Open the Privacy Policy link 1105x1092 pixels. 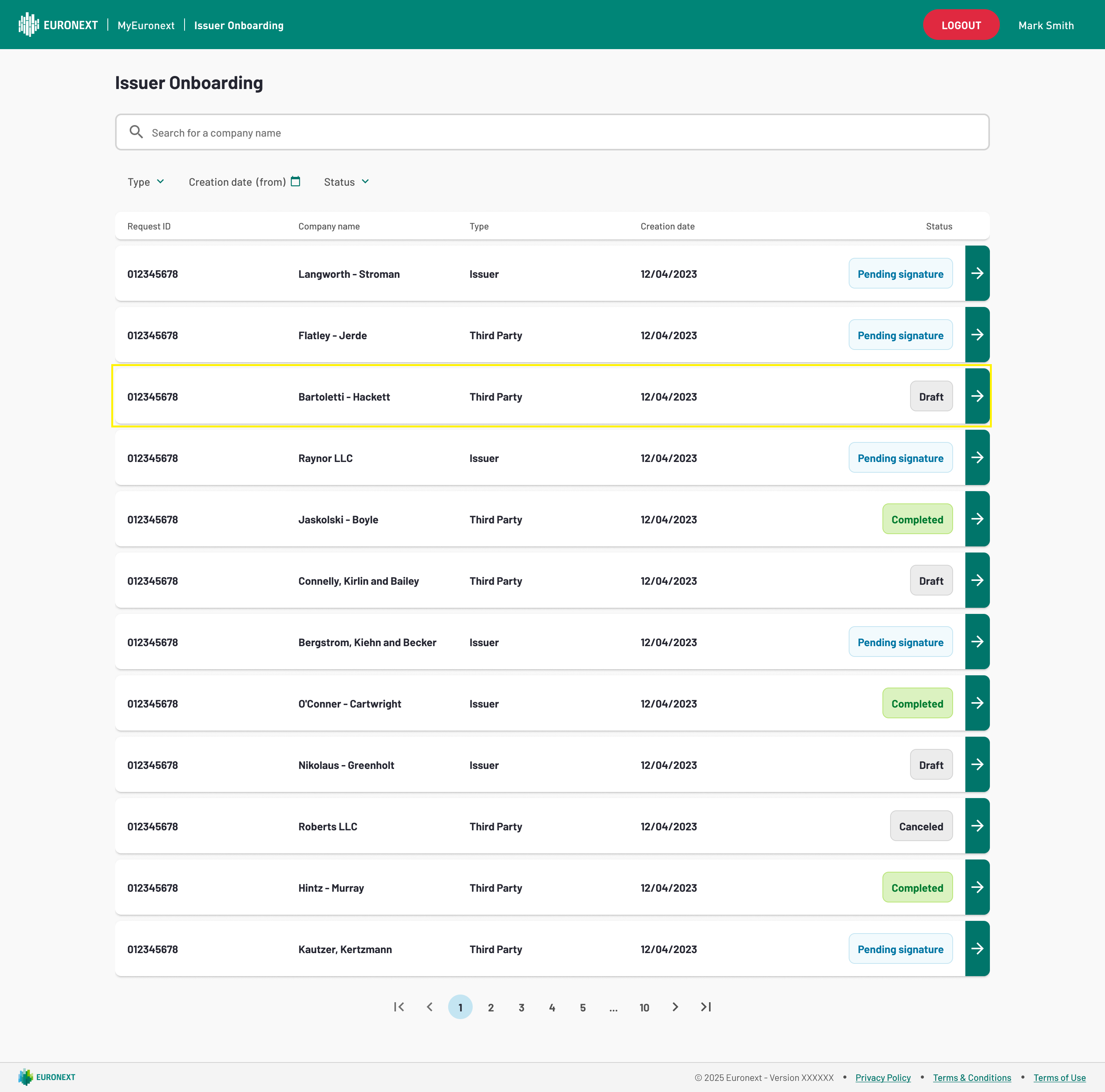(882, 1078)
